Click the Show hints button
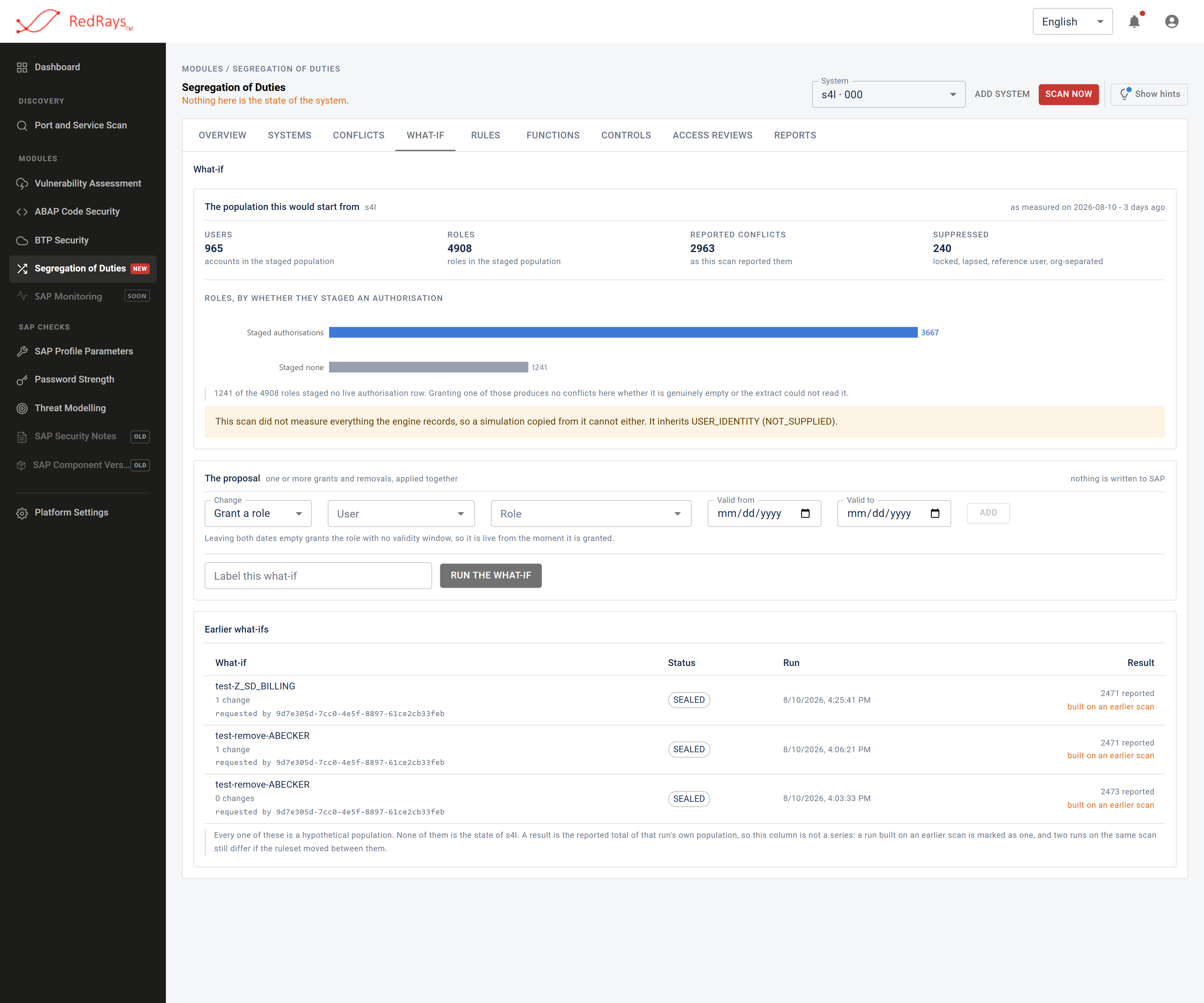 (x=1149, y=94)
